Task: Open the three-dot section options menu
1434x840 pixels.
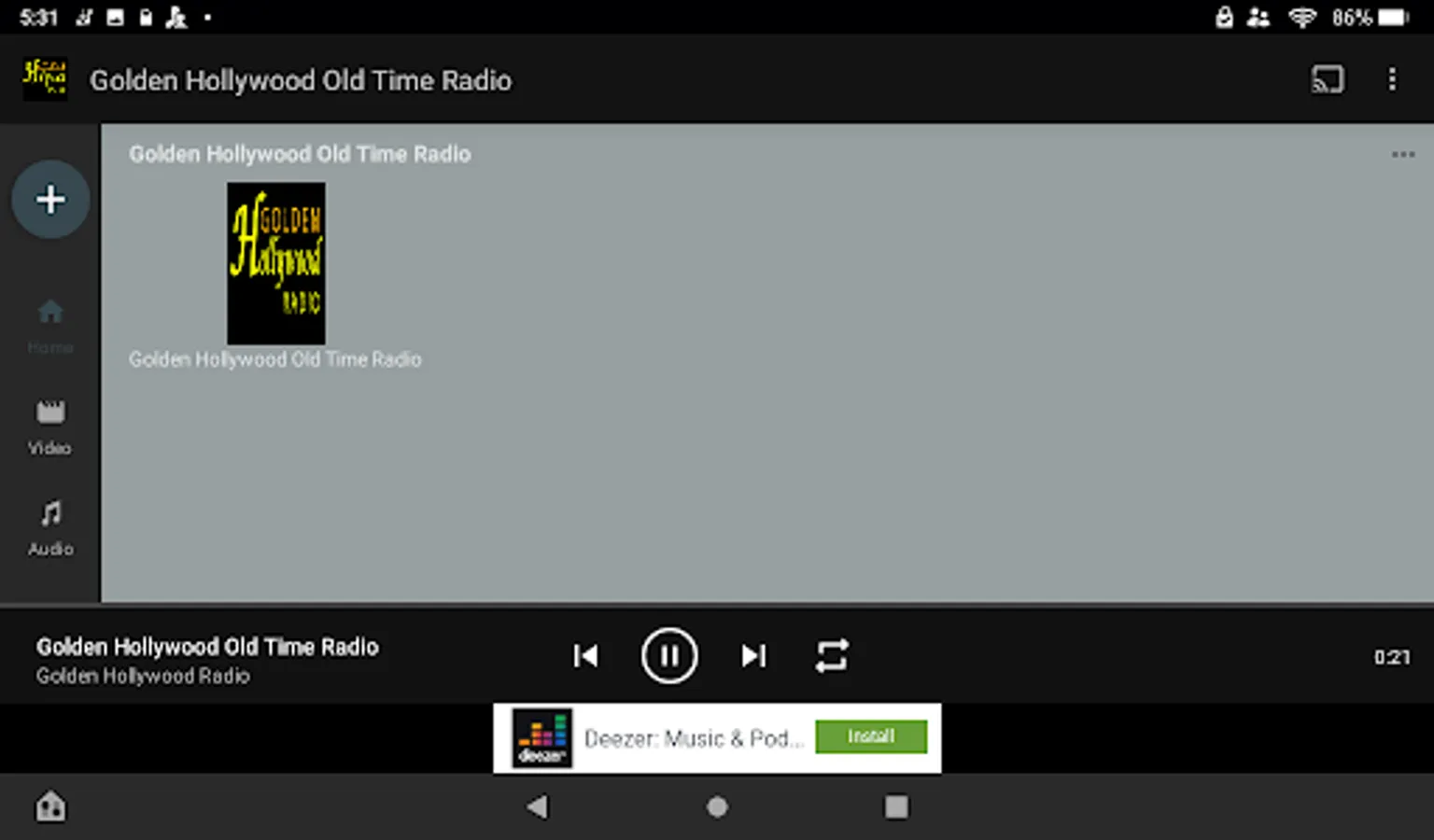Action: pos(1402,155)
